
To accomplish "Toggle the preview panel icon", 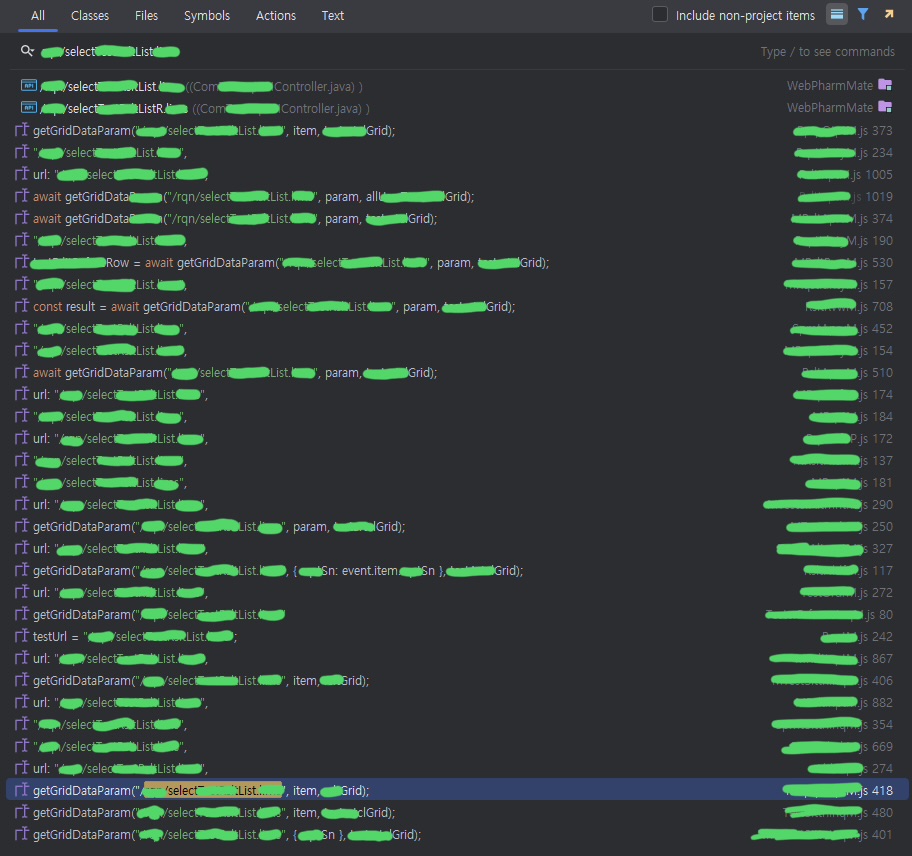I will tap(836, 15).
